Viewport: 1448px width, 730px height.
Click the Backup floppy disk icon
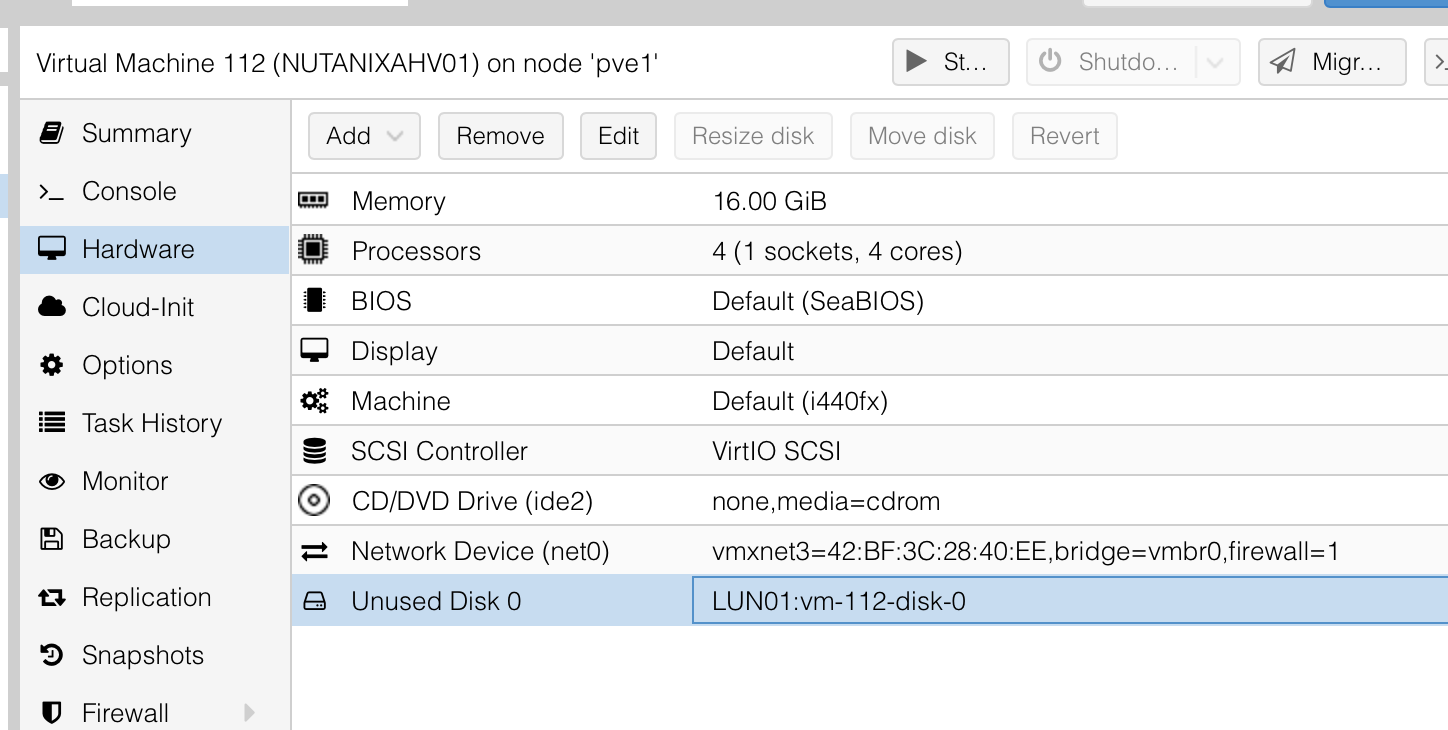pyautogui.click(x=51, y=539)
